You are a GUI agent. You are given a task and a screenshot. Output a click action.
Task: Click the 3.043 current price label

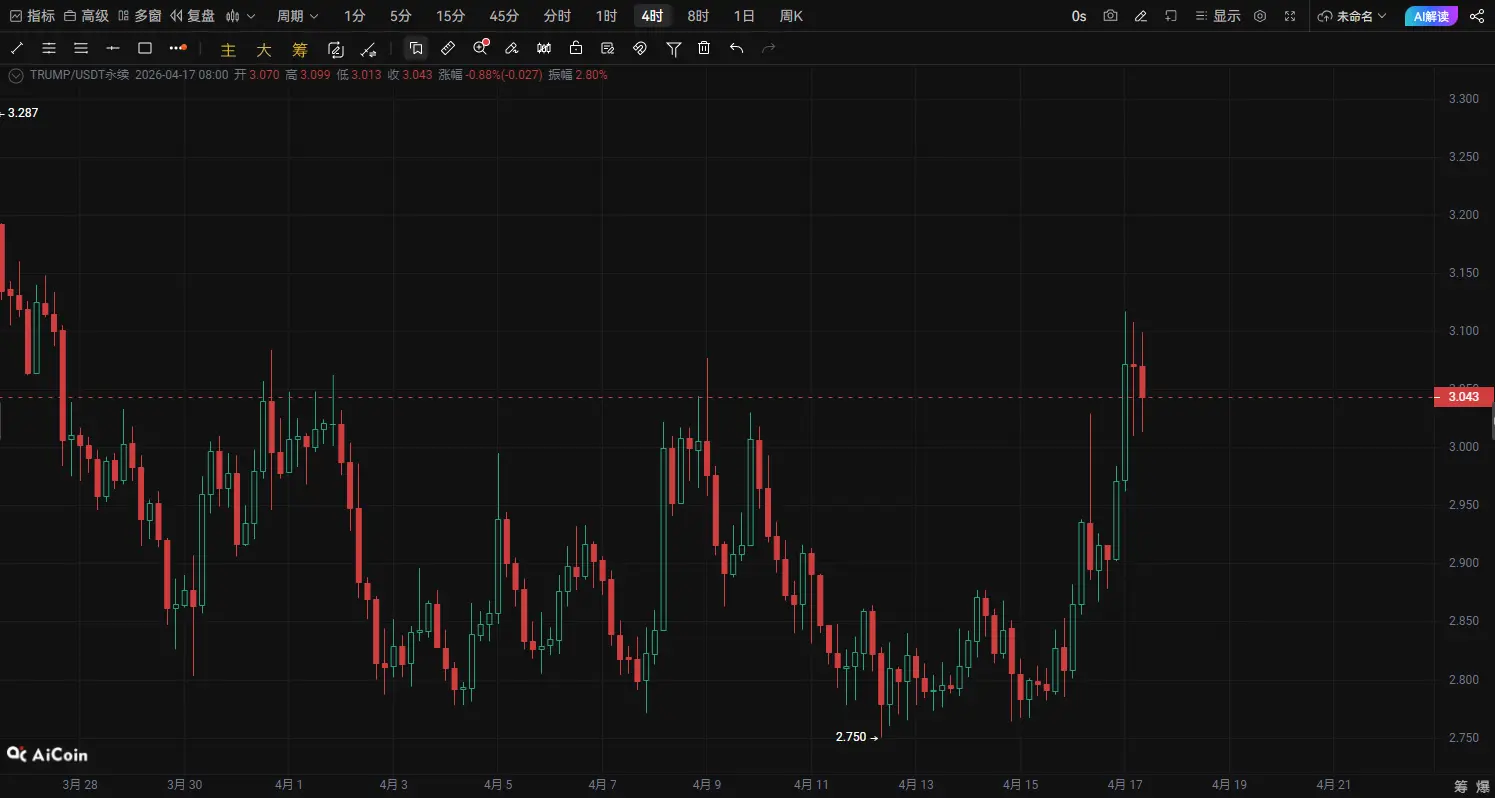pyautogui.click(x=1463, y=397)
